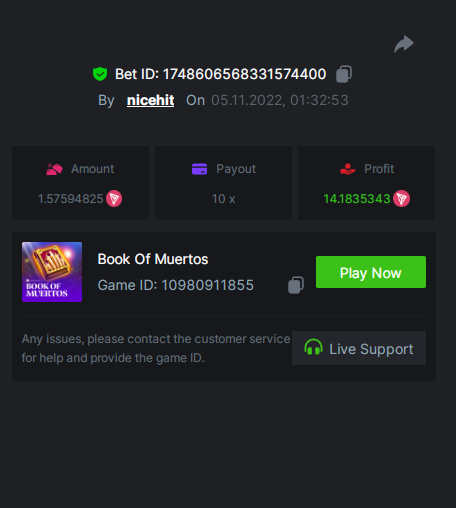Click the 10 x payout value
456x508 pixels.
(224, 199)
